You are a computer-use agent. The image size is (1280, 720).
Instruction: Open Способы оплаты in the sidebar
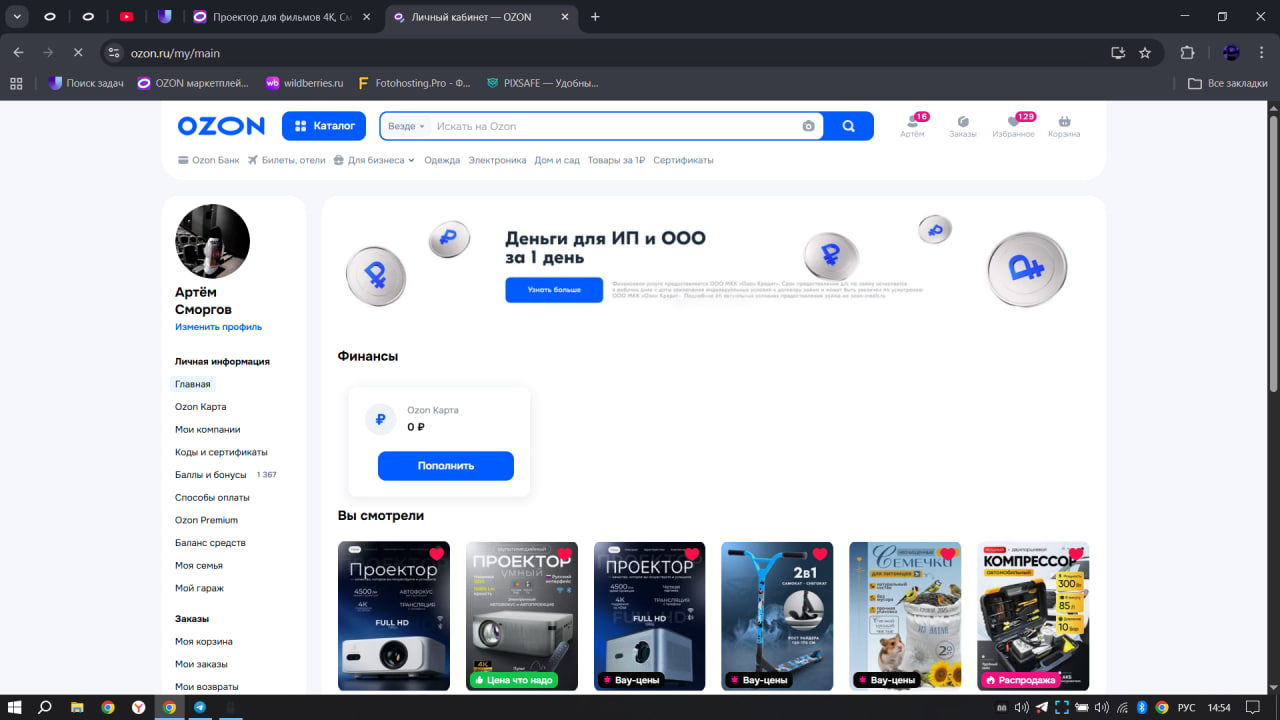tap(212, 497)
